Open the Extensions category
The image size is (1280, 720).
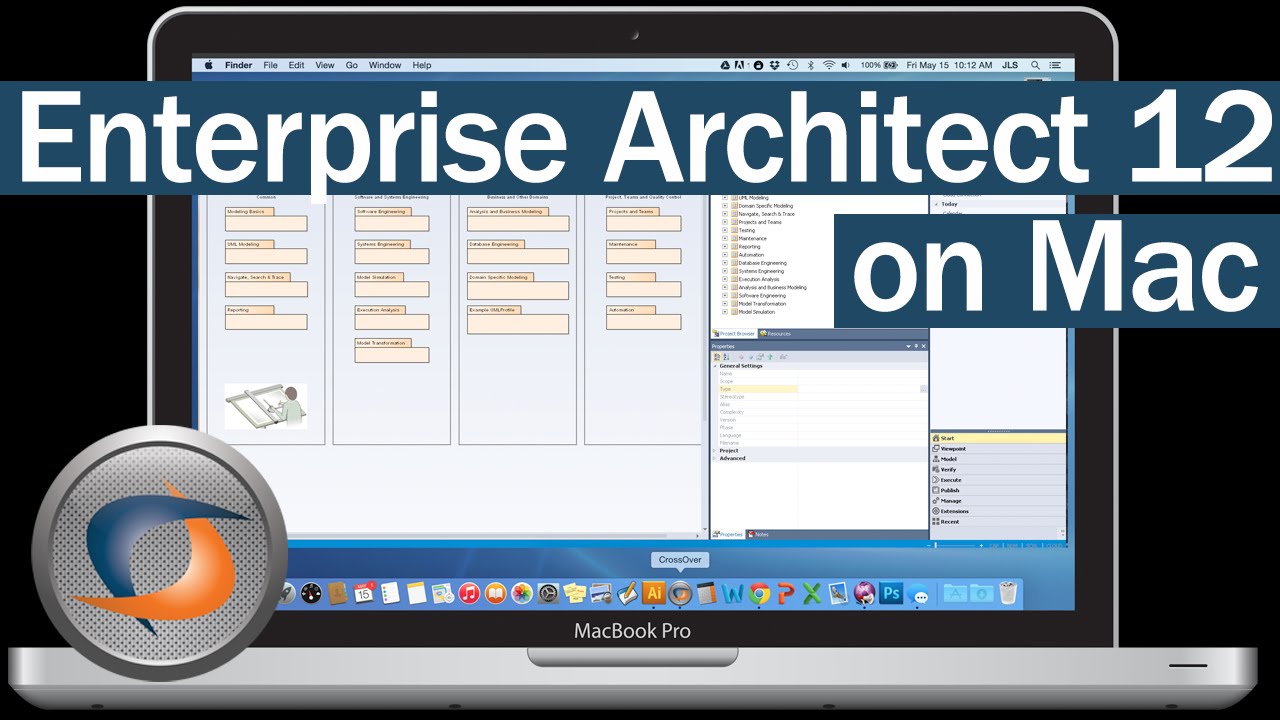(x=998, y=511)
